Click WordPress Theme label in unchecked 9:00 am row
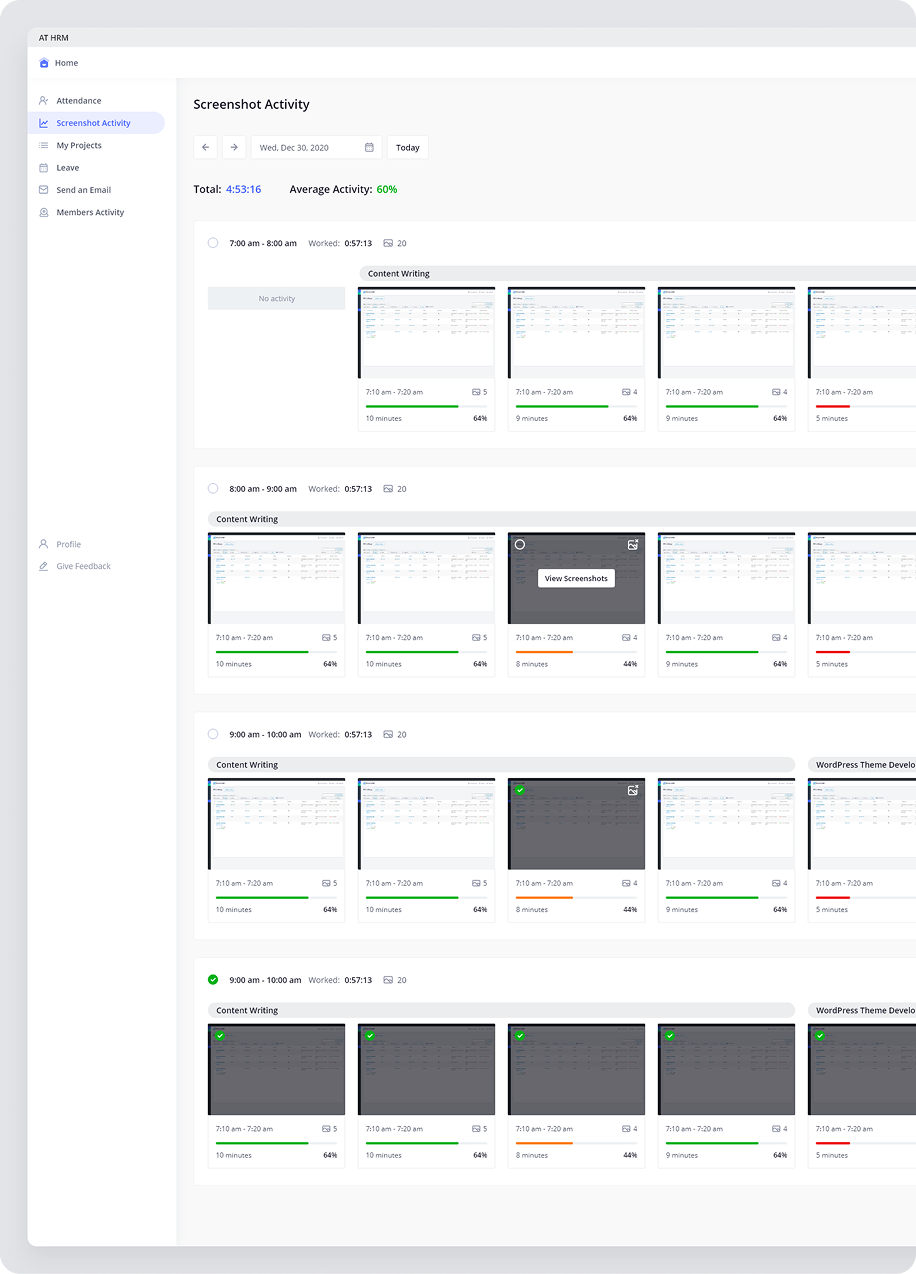 click(865, 765)
